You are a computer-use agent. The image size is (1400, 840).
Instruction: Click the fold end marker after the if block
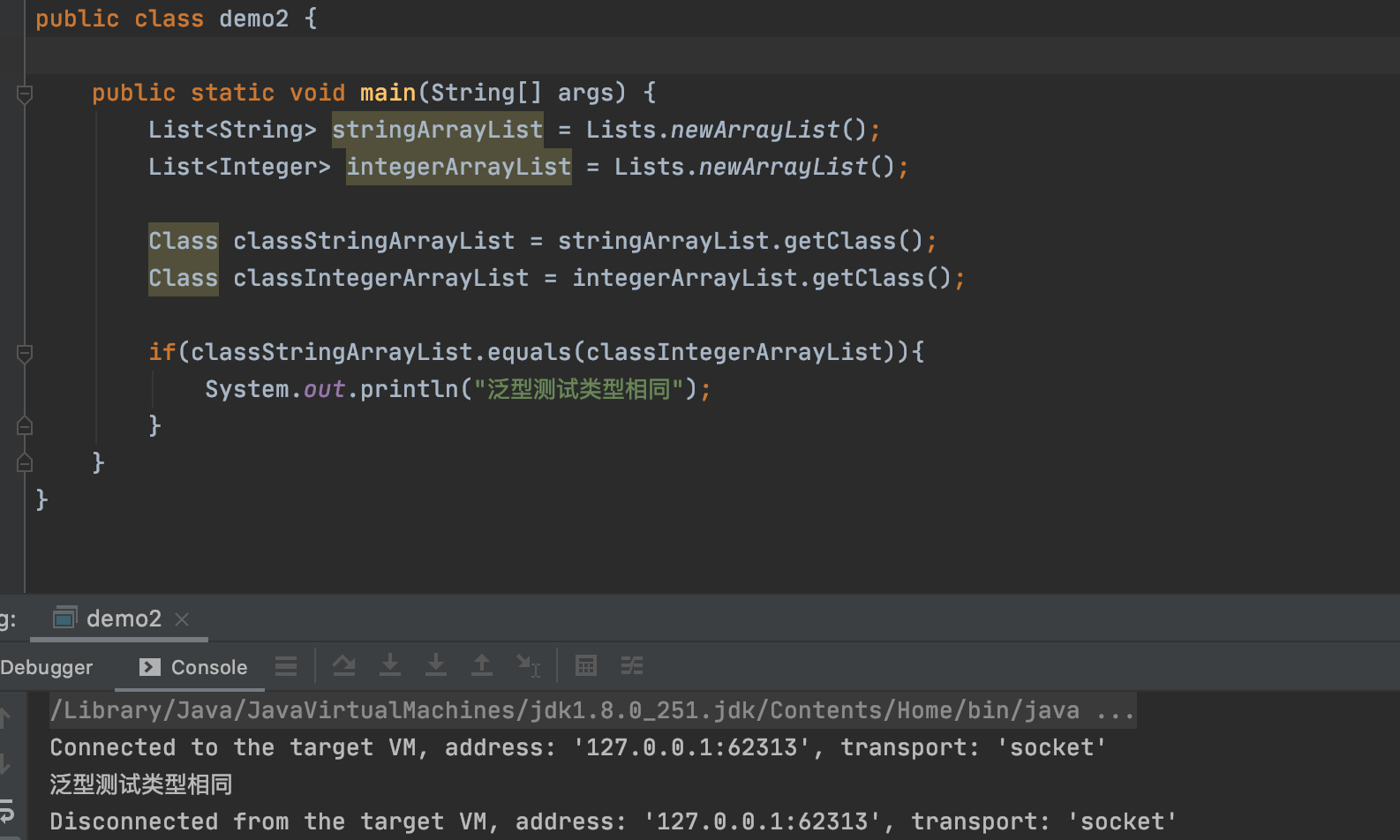25,426
